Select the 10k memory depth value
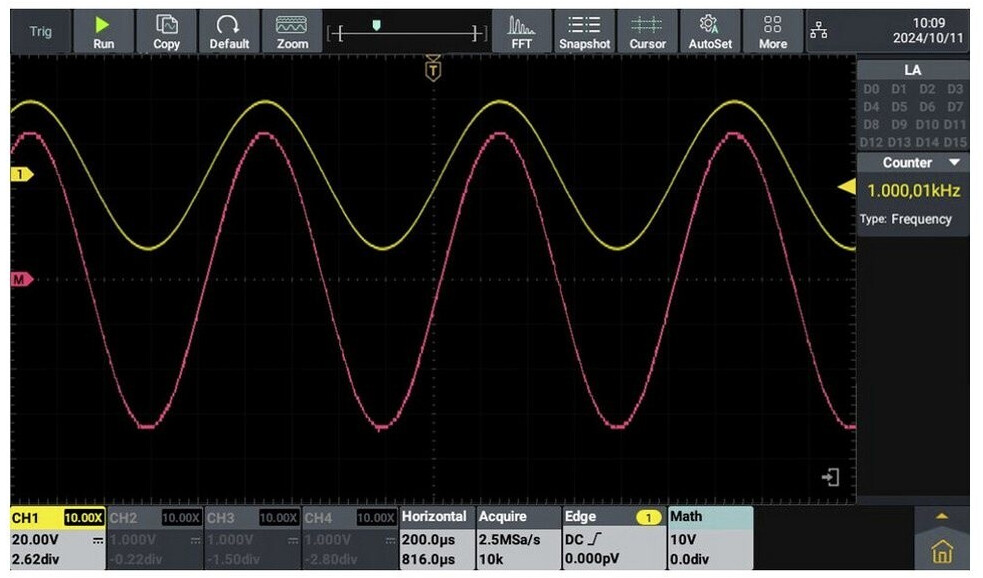Viewport: 983px width, 578px height. (491, 559)
